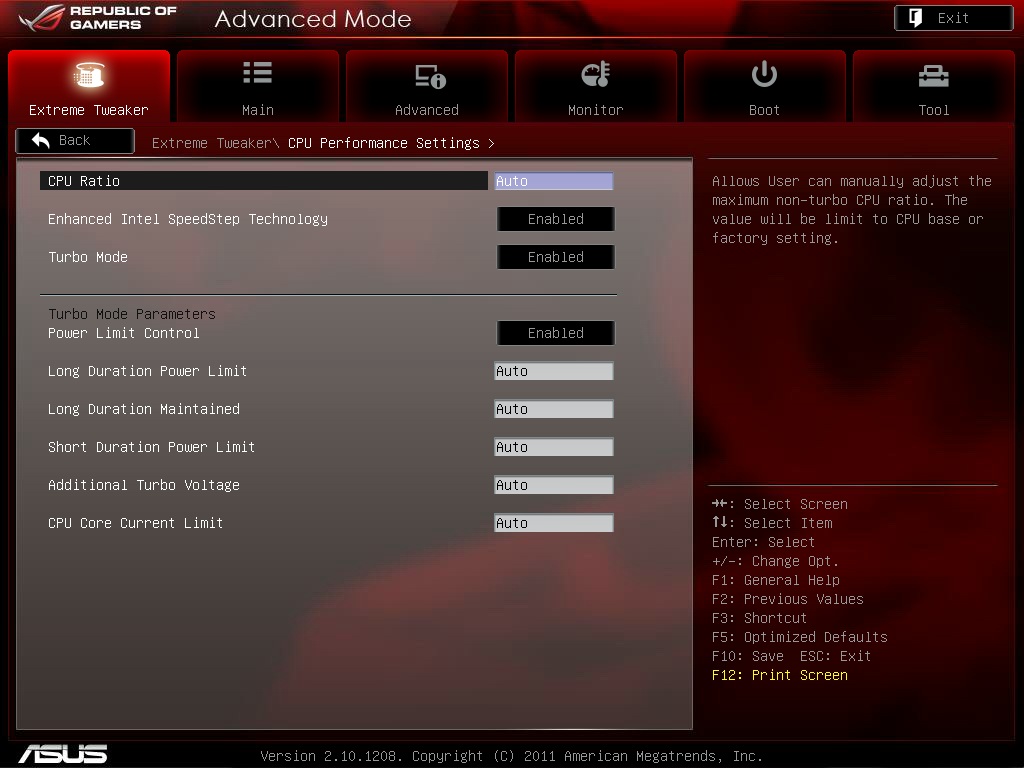The height and width of the screenshot is (768, 1024).
Task: Select the Long Duration Power Limit label
Action: point(148,372)
